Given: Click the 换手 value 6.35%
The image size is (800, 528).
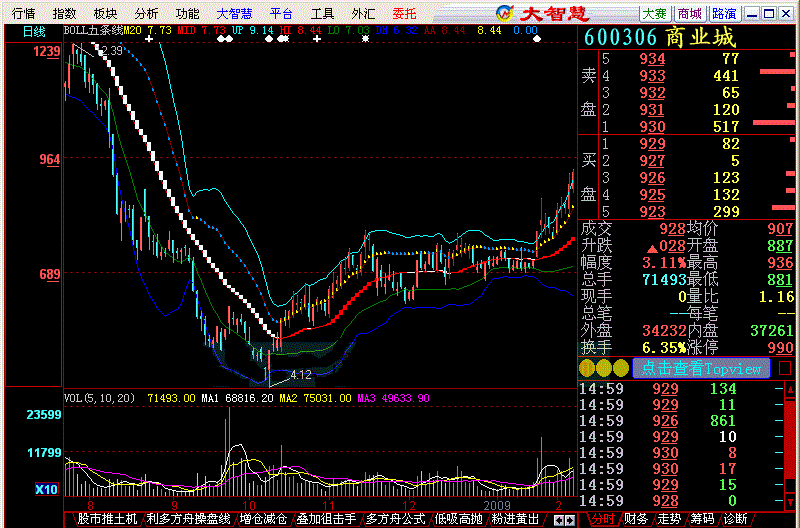Looking at the screenshot, I should click(664, 347).
